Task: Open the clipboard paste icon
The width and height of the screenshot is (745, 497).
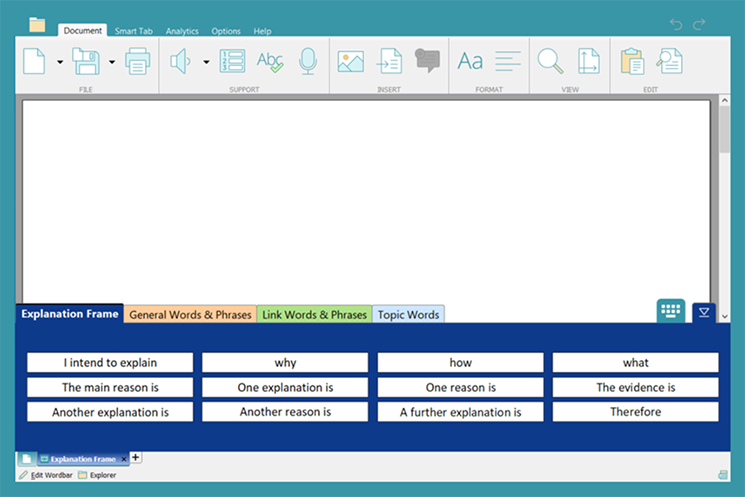Action: pos(632,61)
